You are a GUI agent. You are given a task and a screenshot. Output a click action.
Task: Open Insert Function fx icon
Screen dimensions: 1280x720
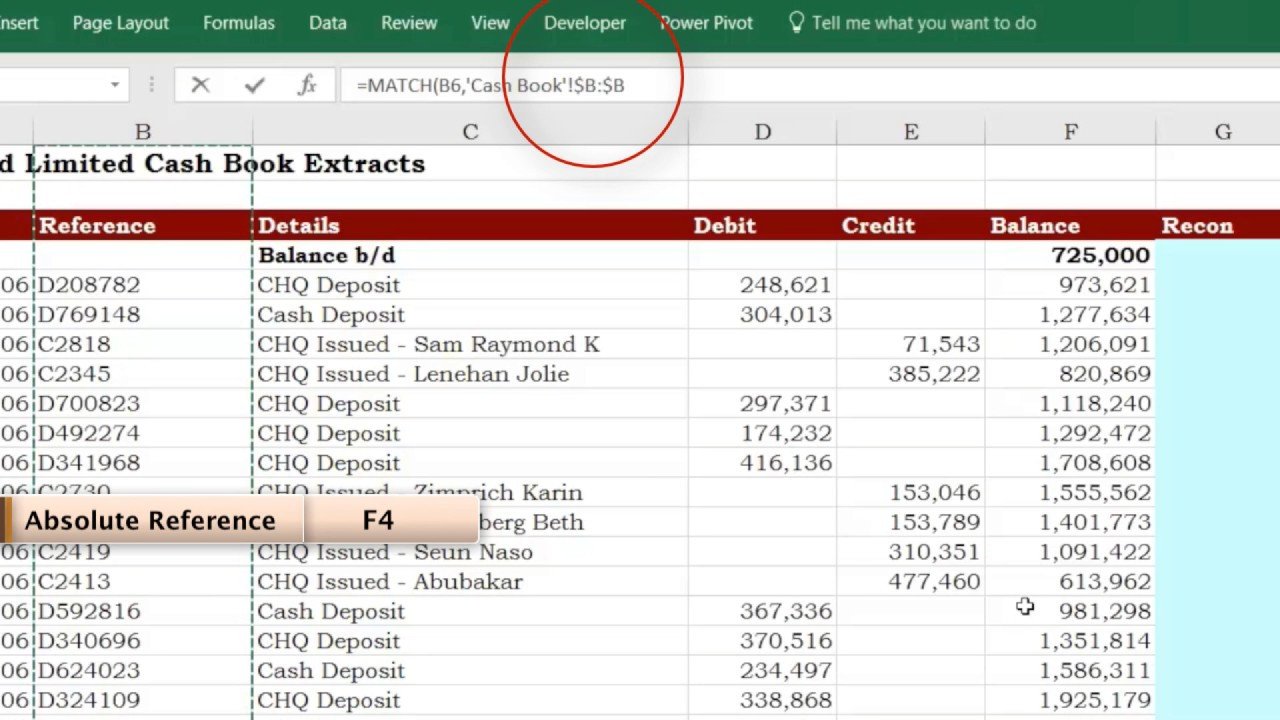click(307, 86)
